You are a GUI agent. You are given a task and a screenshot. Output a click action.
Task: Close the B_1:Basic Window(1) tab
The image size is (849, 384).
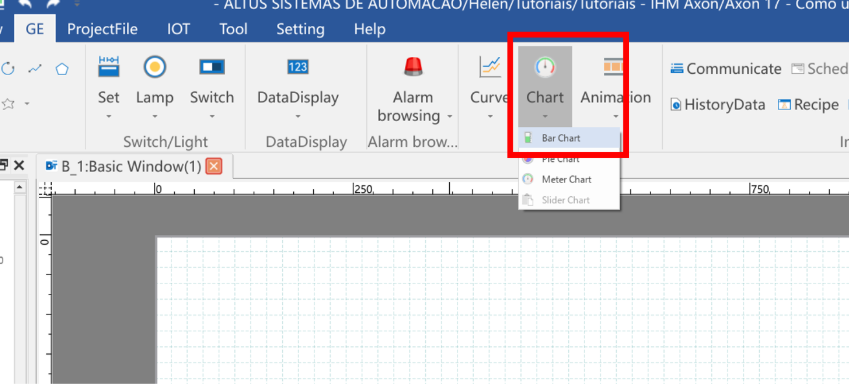pos(214,166)
